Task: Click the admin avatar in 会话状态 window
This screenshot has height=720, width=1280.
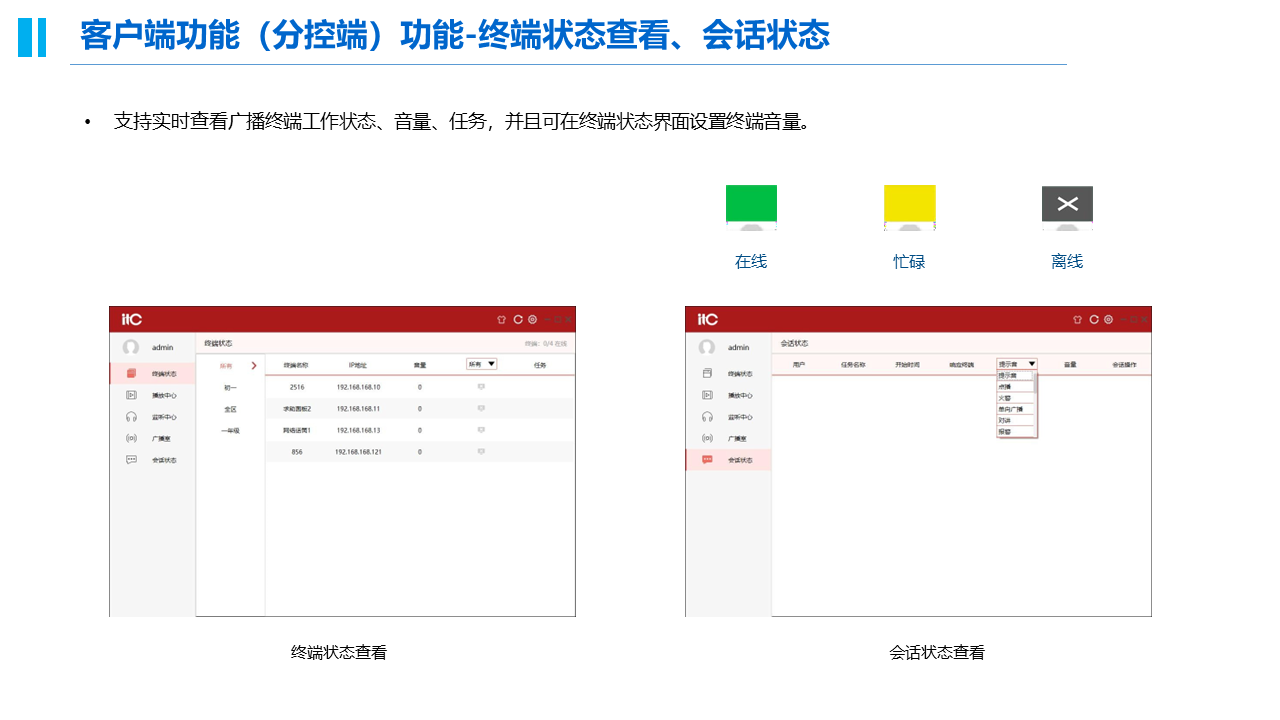Action: 707,347
